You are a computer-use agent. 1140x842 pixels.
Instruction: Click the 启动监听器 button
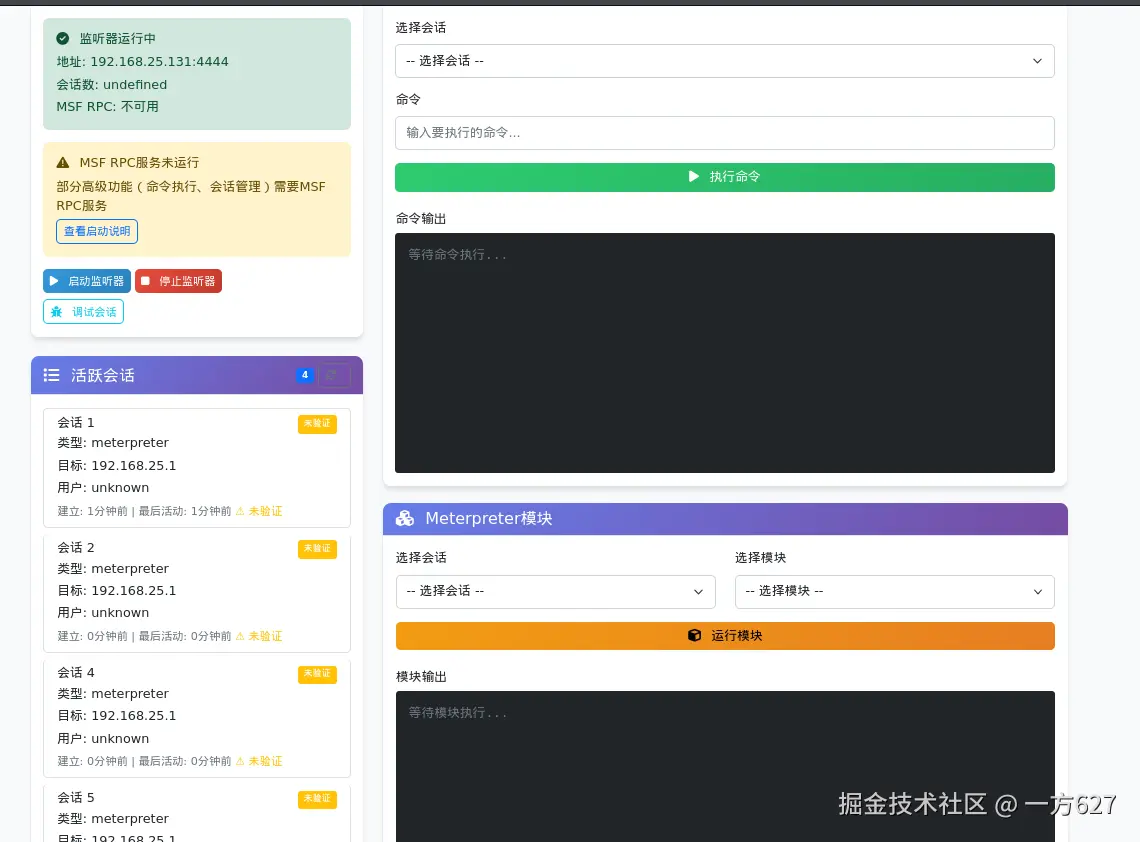[87, 281]
